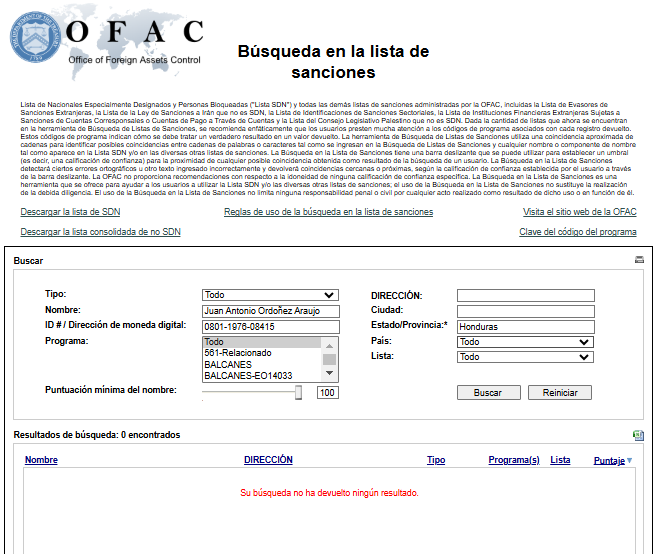Click the DIRECCIÓN input field
Image resolution: width=660 pixels, height=554 pixels.
tap(525, 295)
